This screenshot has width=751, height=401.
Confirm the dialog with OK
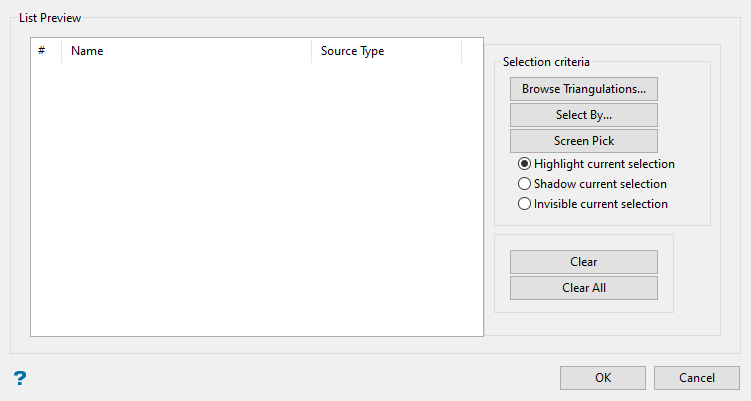(x=602, y=378)
